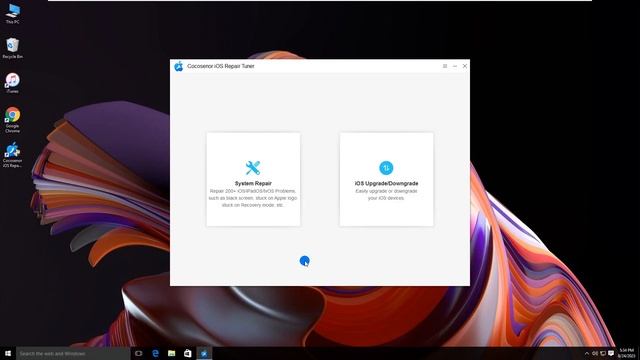Click the 'Easily upgrade or downgrade' description text
The image size is (640, 360).
(386, 194)
